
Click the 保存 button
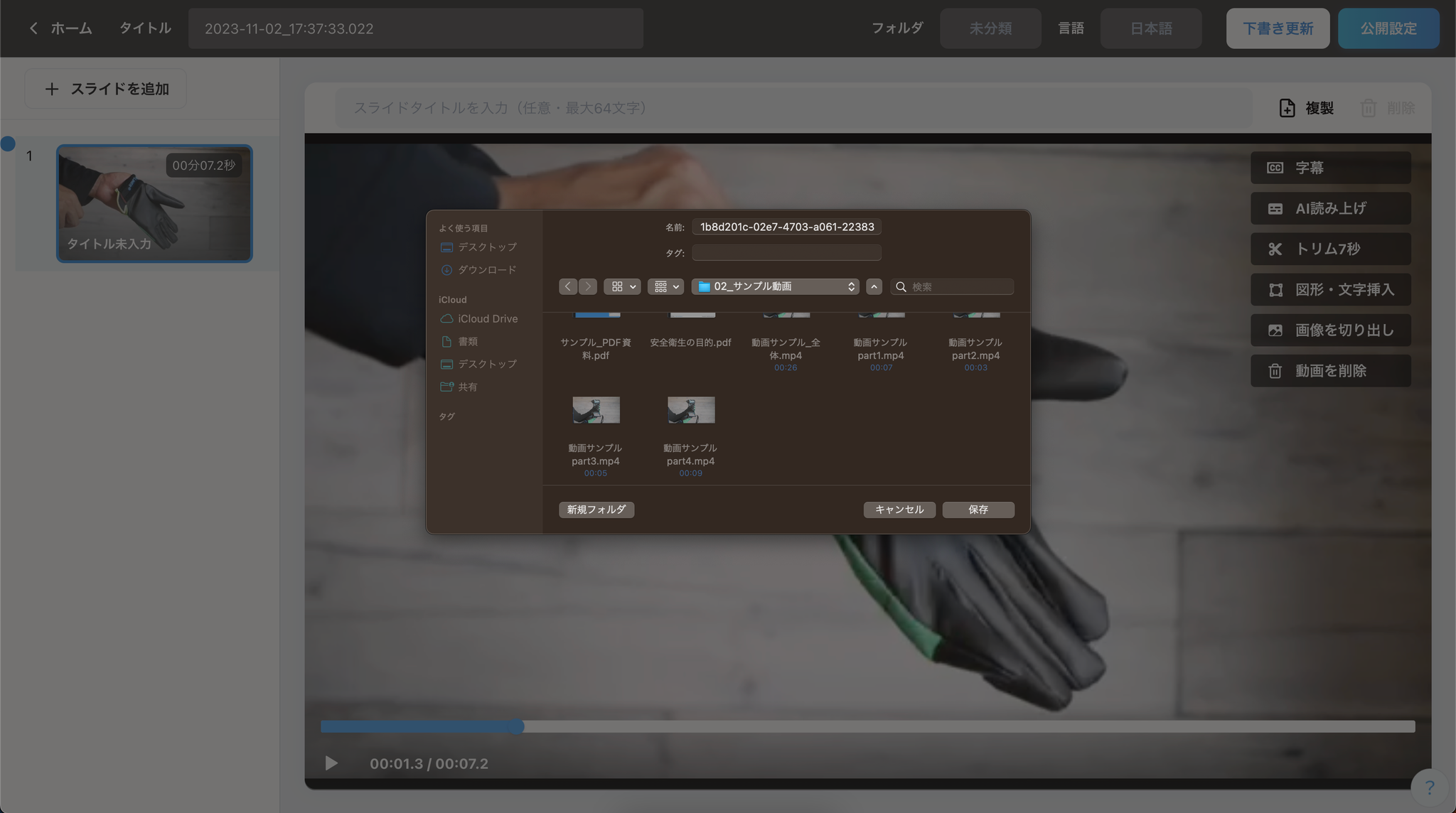(x=978, y=510)
